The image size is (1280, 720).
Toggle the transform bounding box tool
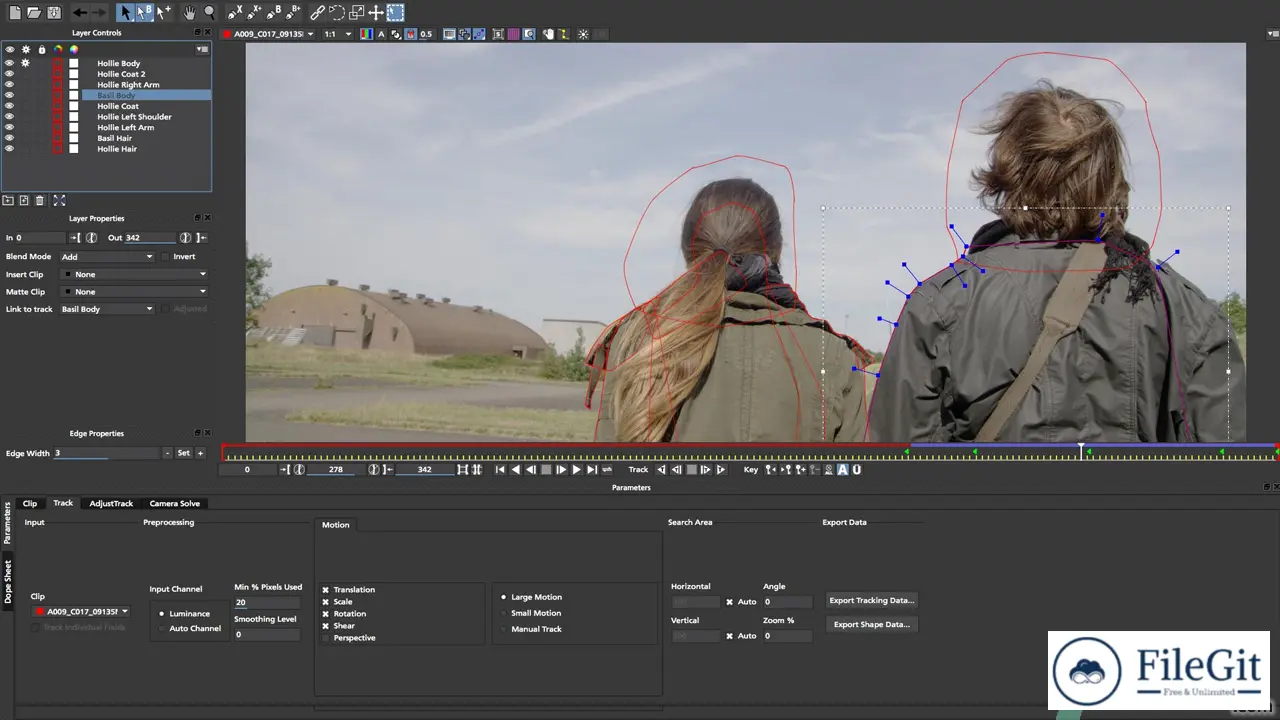point(396,13)
